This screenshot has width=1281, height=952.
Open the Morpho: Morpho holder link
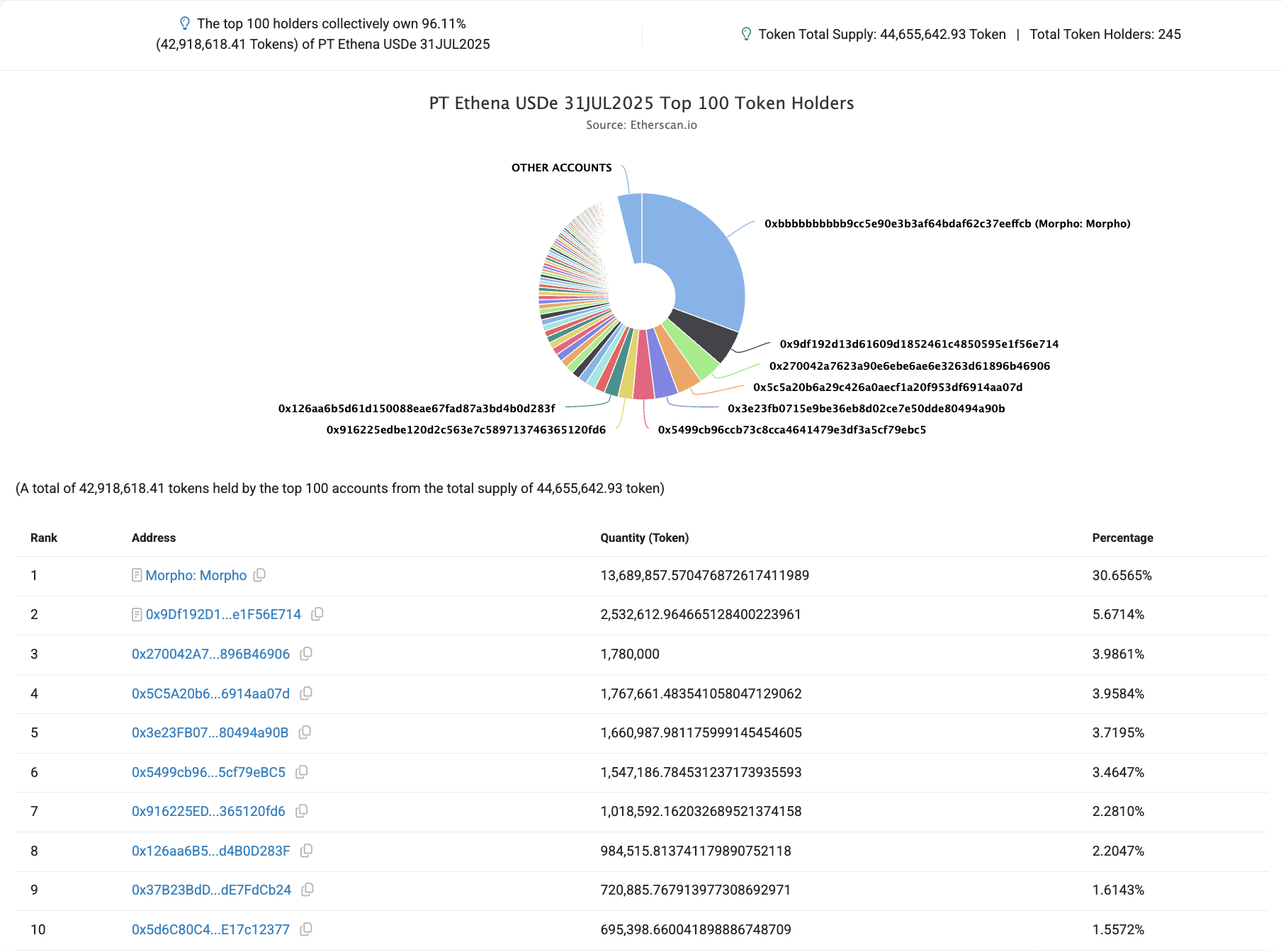[x=196, y=575]
